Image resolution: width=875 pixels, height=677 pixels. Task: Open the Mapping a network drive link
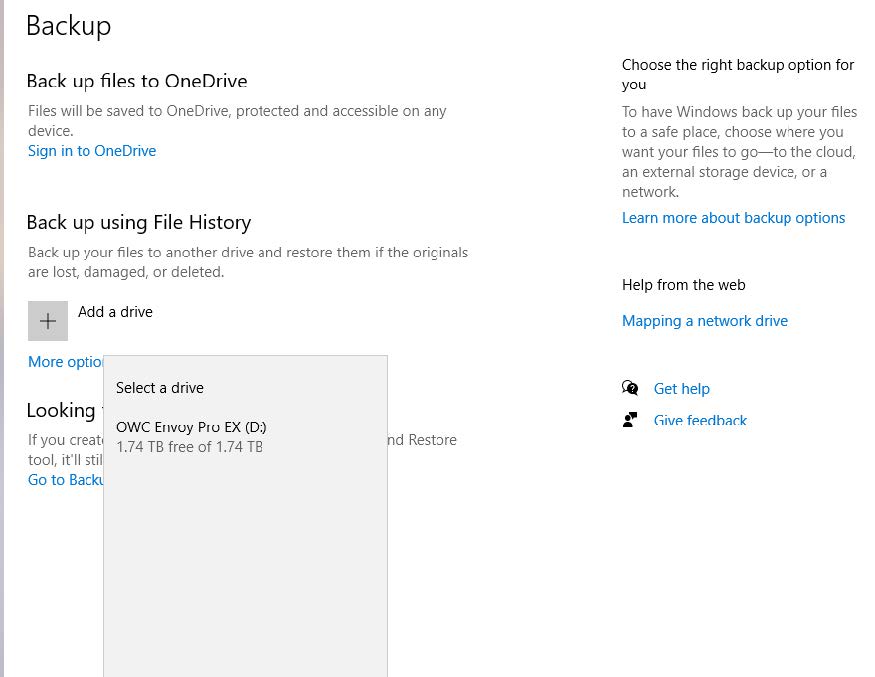[704, 321]
